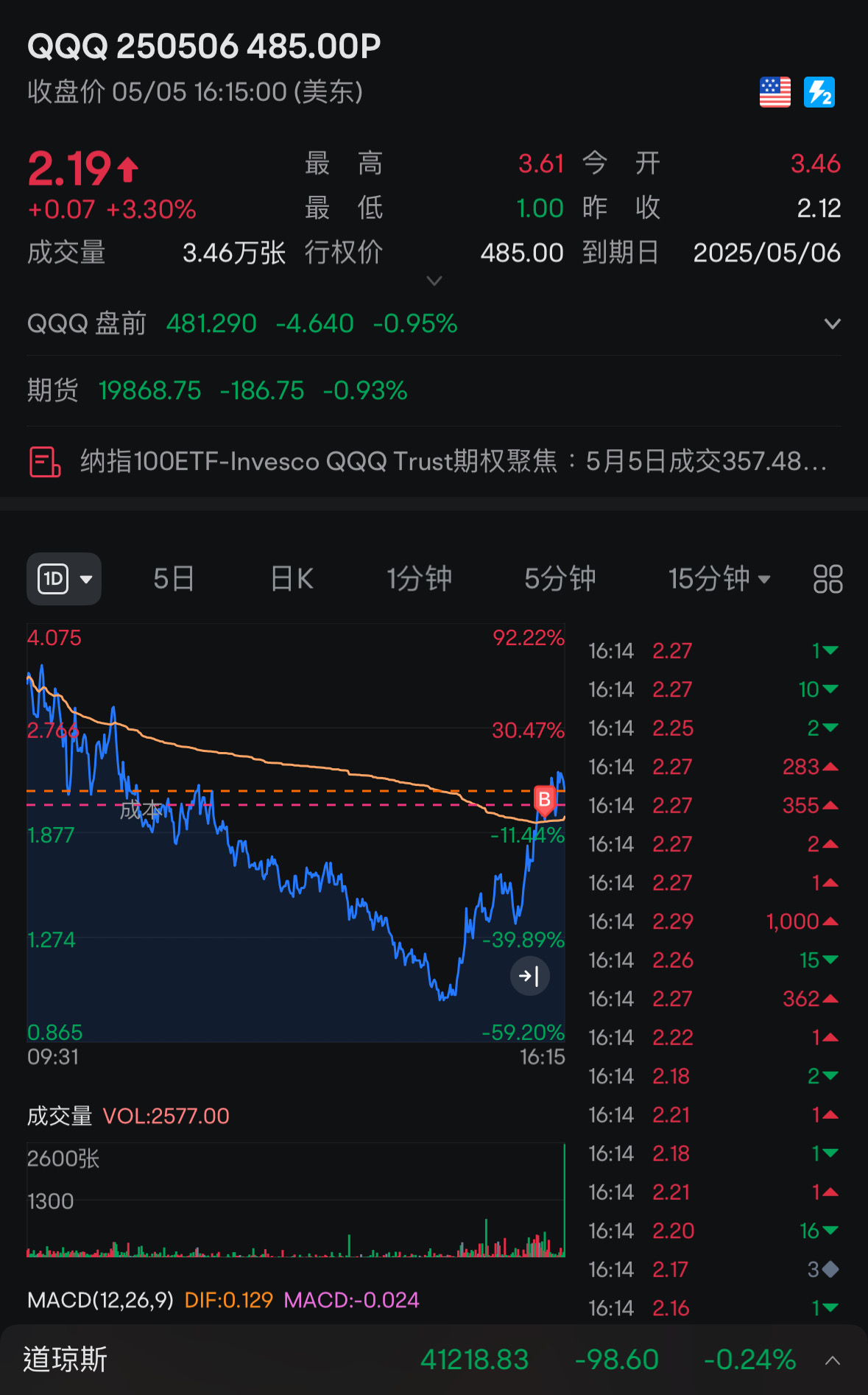This screenshot has width=868, height=1395.
Task: Open the 1D period dropdown
Action: coord(64,579)
